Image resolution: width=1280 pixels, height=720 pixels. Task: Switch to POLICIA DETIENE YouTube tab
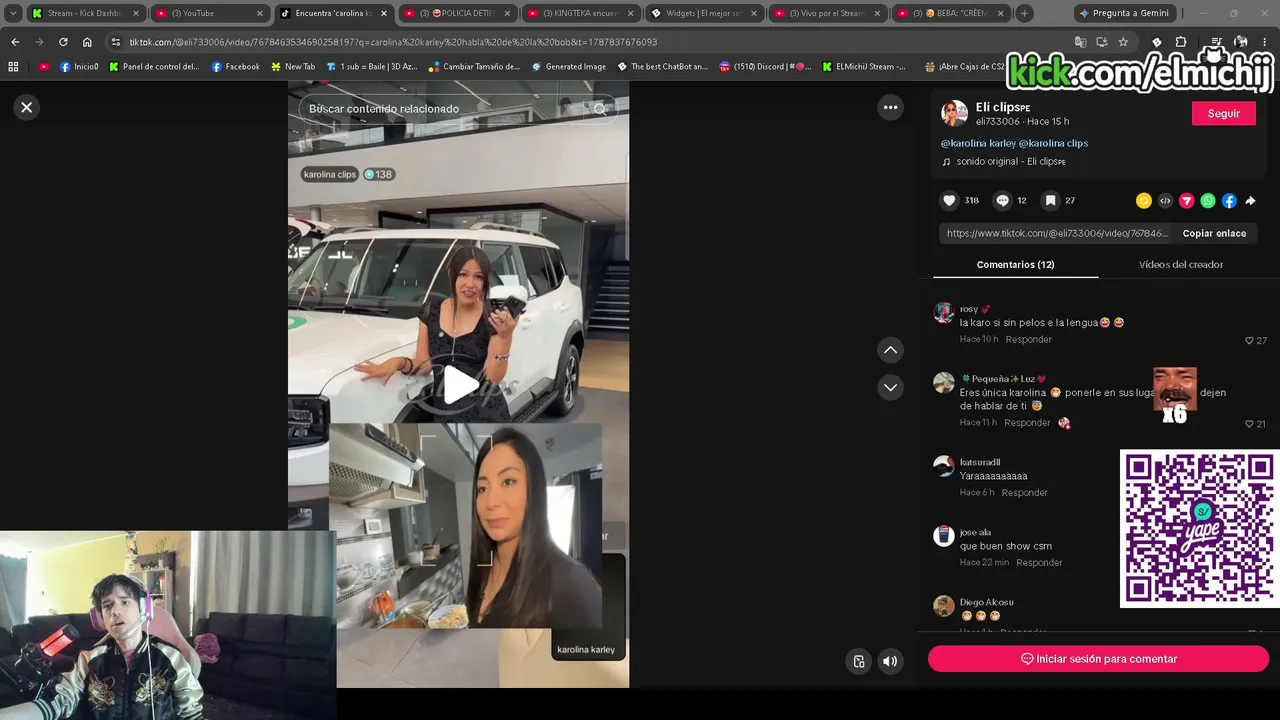pos(457,13)
